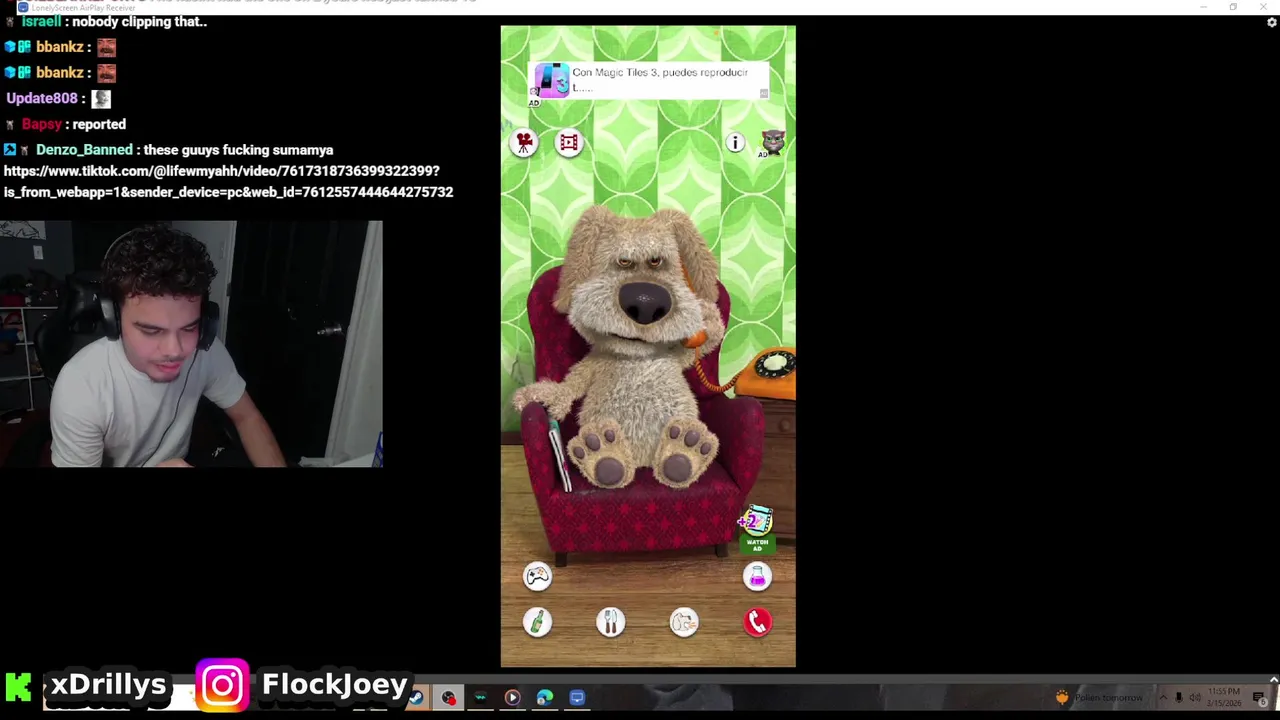
Task: Click the Bapsy username in chat
Action: tap(42, 124)
